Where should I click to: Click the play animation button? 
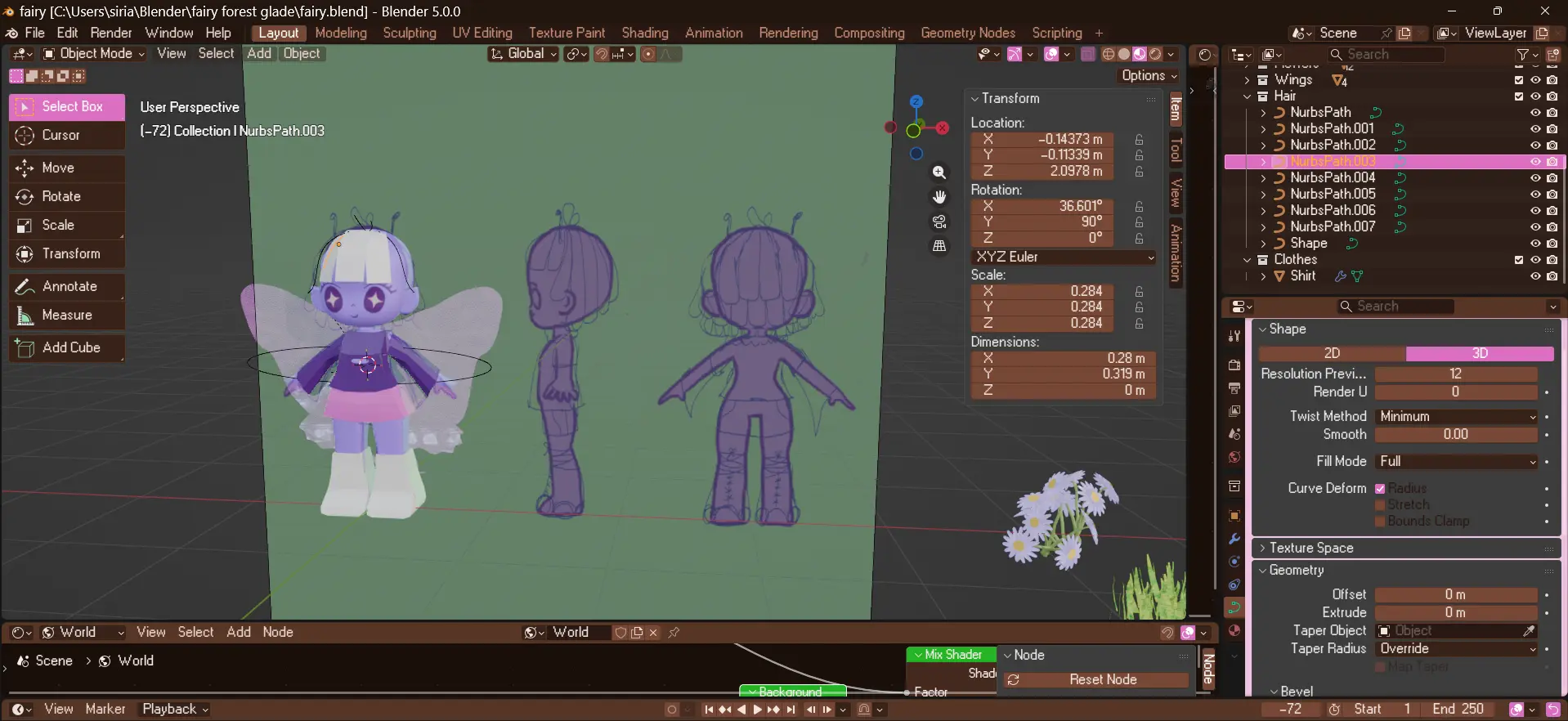click(757, 710)
